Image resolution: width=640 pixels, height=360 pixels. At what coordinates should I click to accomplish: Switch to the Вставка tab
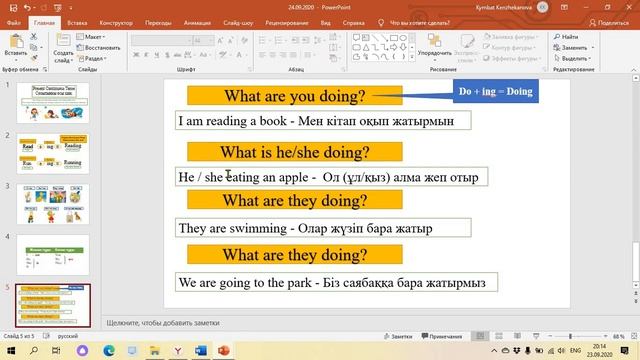click(77, 23)
